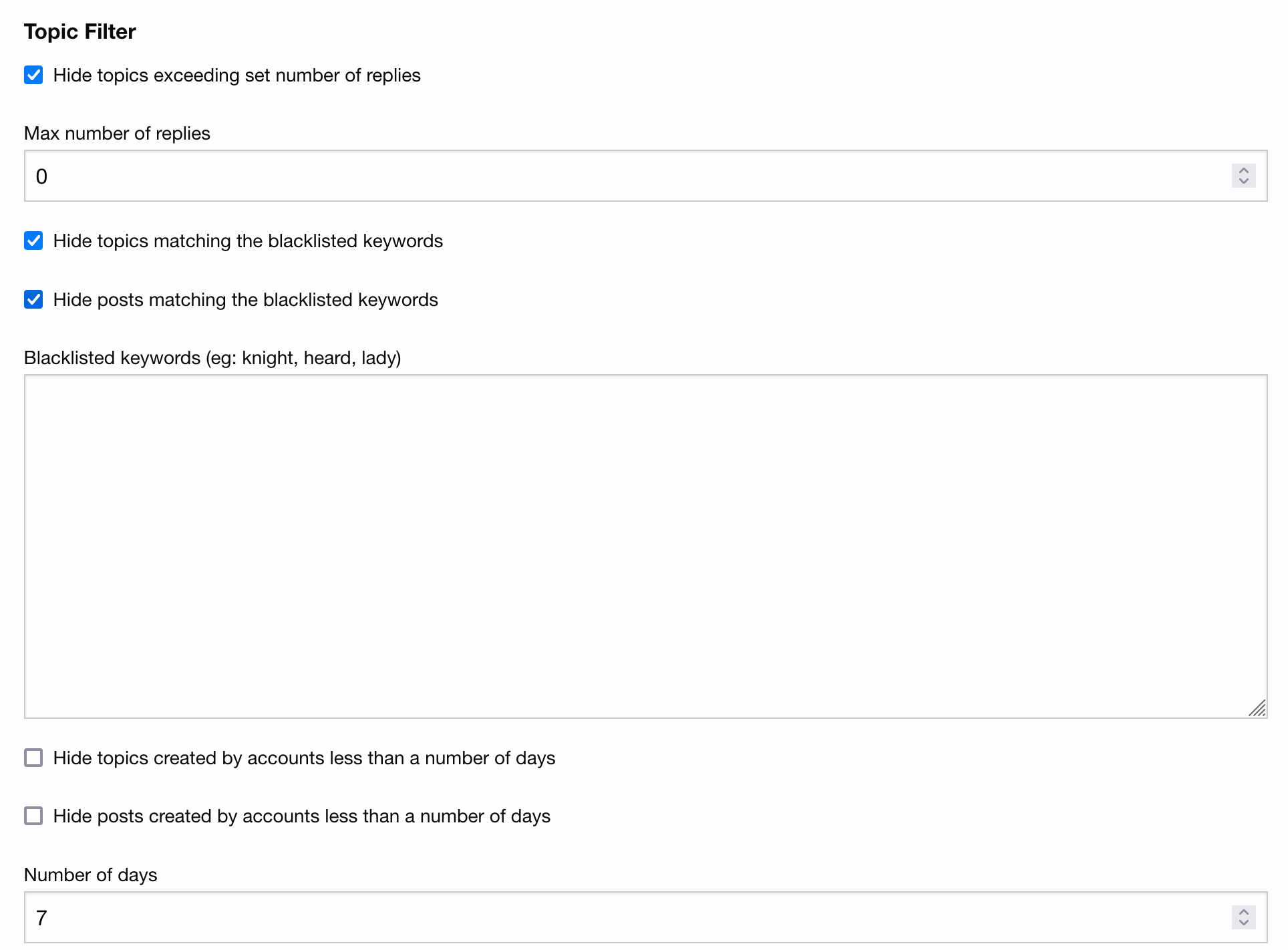Screen dimensions: 1288x950
Task: Disable Hide topics matching blacklisted keywords checkbox
Action: pyautogui.click(x=33, y=241)
